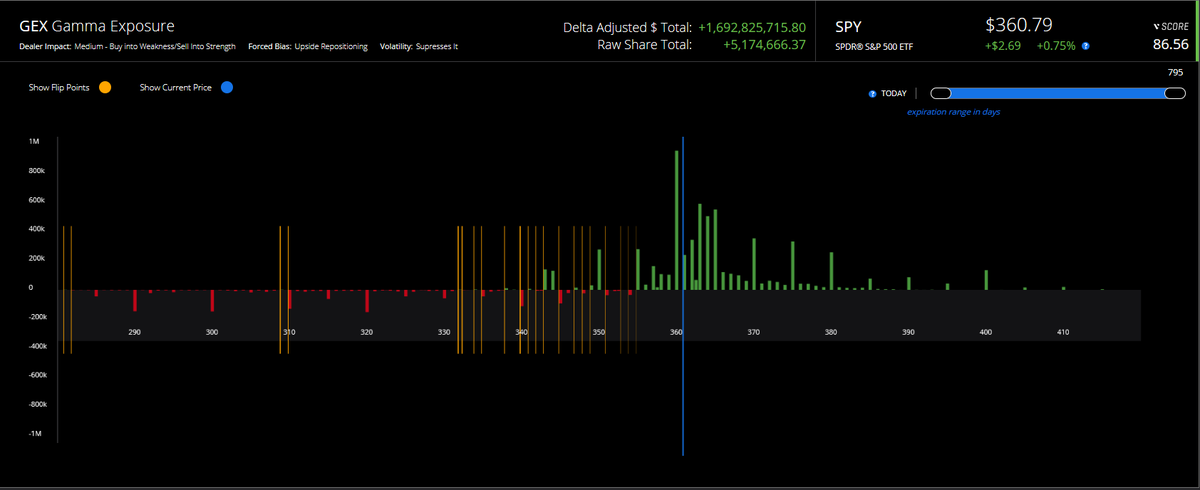Grab right handle of expiration range slider
Viewport: 1200px width, 490px height.
(x=1175, y=93)
